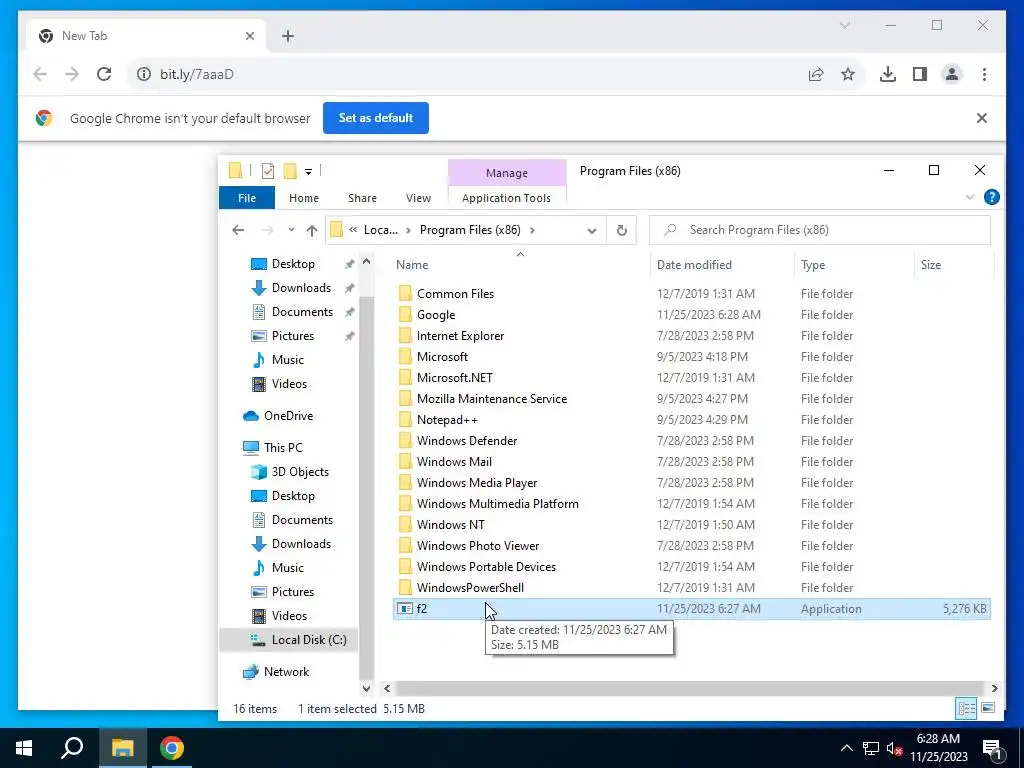Expand the Explorer ribbon chevron

coord(970,197)
